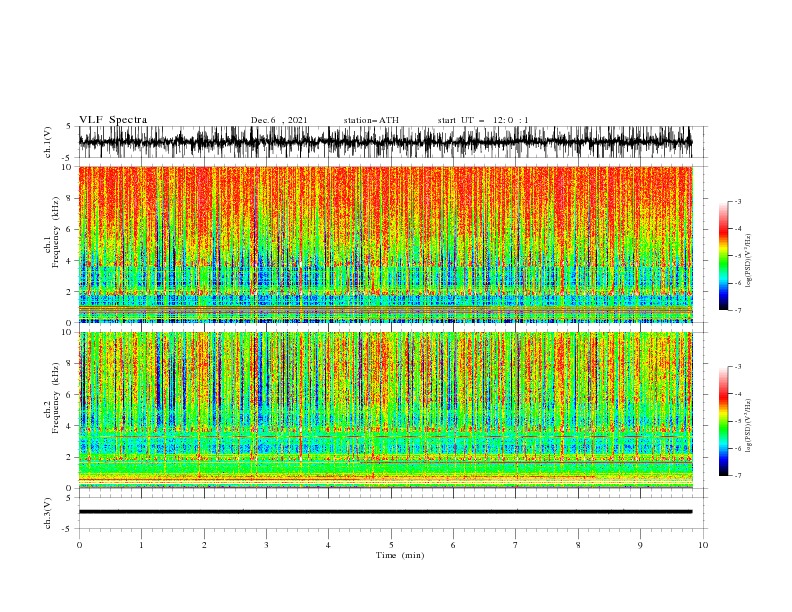Click the '-3' tick on lower colorbar

738,367
